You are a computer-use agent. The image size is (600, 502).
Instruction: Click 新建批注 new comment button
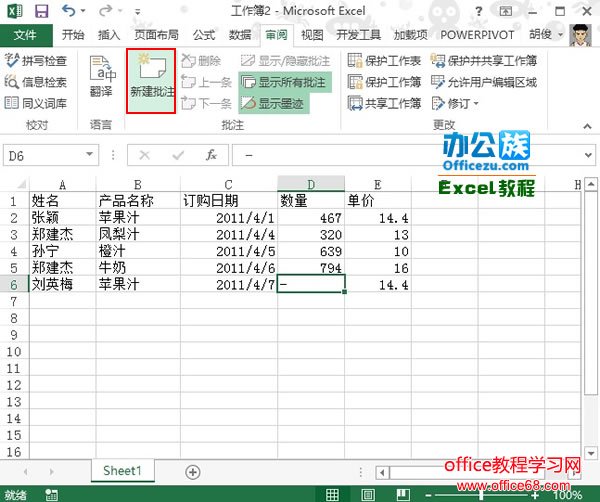point(151,80)
